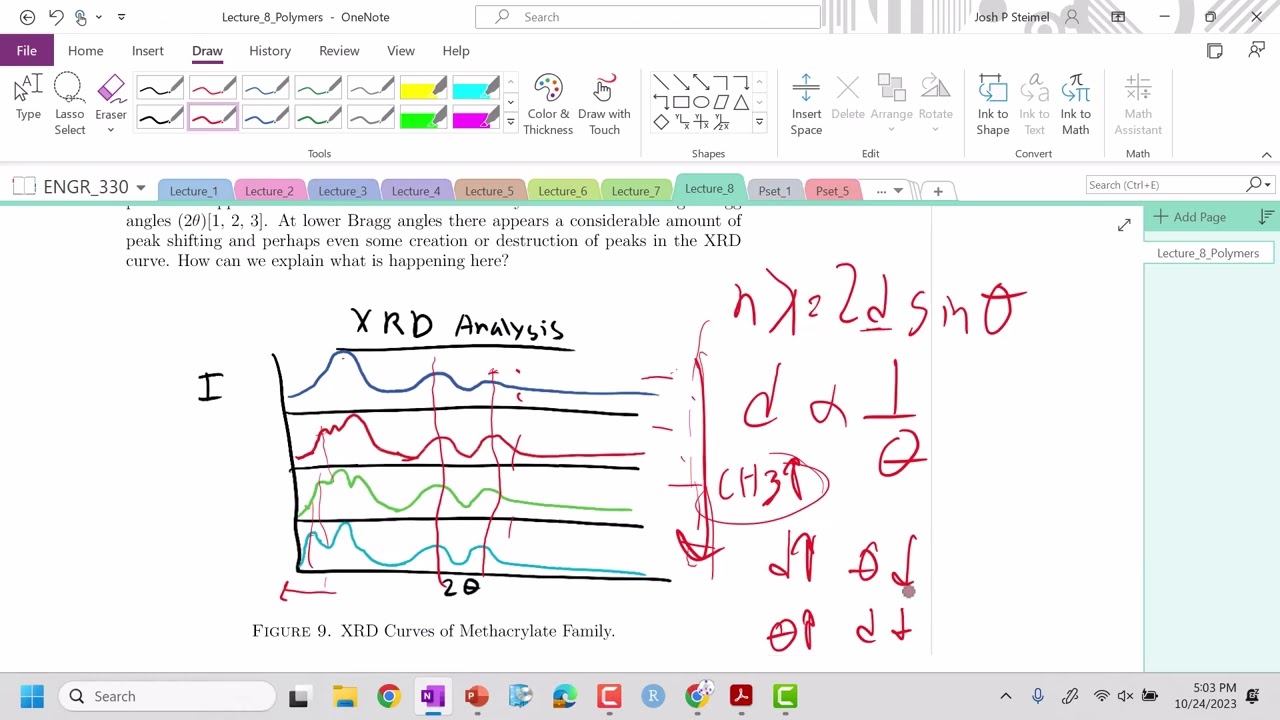Pick the top-row red pen
The width and height of the screenshot is (1280, 720).
213,90
